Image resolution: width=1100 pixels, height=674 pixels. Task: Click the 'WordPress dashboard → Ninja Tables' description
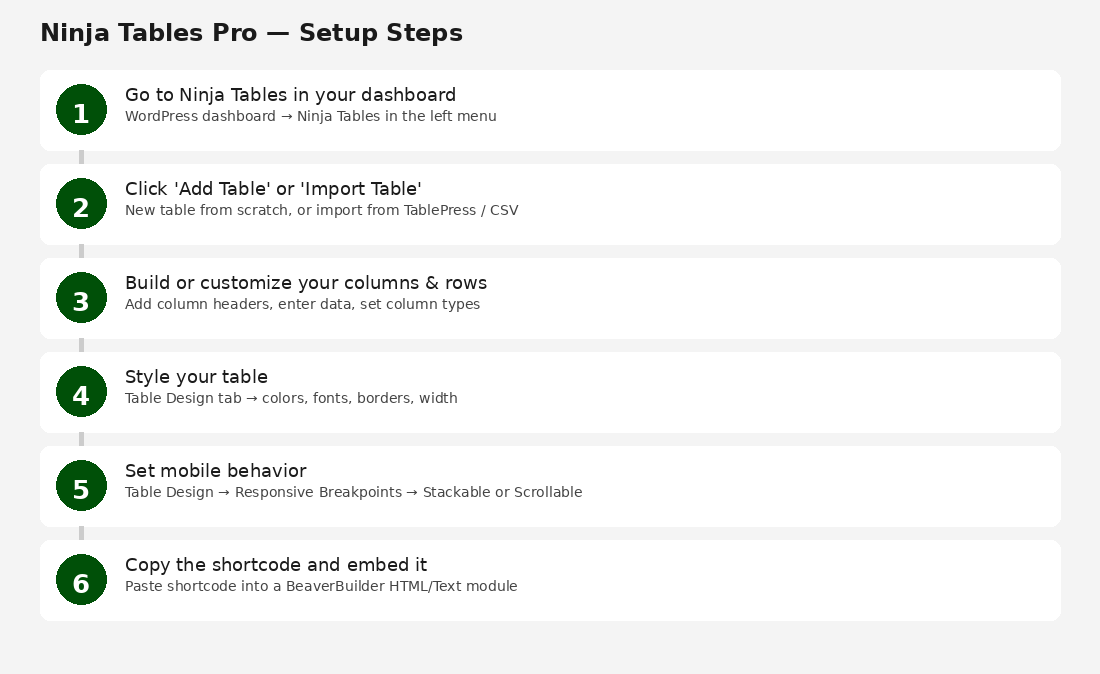pyautogui.click(x=310, y=116)
